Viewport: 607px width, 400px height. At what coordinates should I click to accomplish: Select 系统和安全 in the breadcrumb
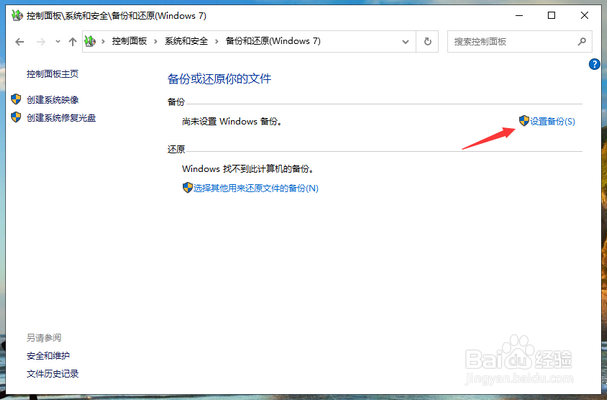(x=186, y=41)
